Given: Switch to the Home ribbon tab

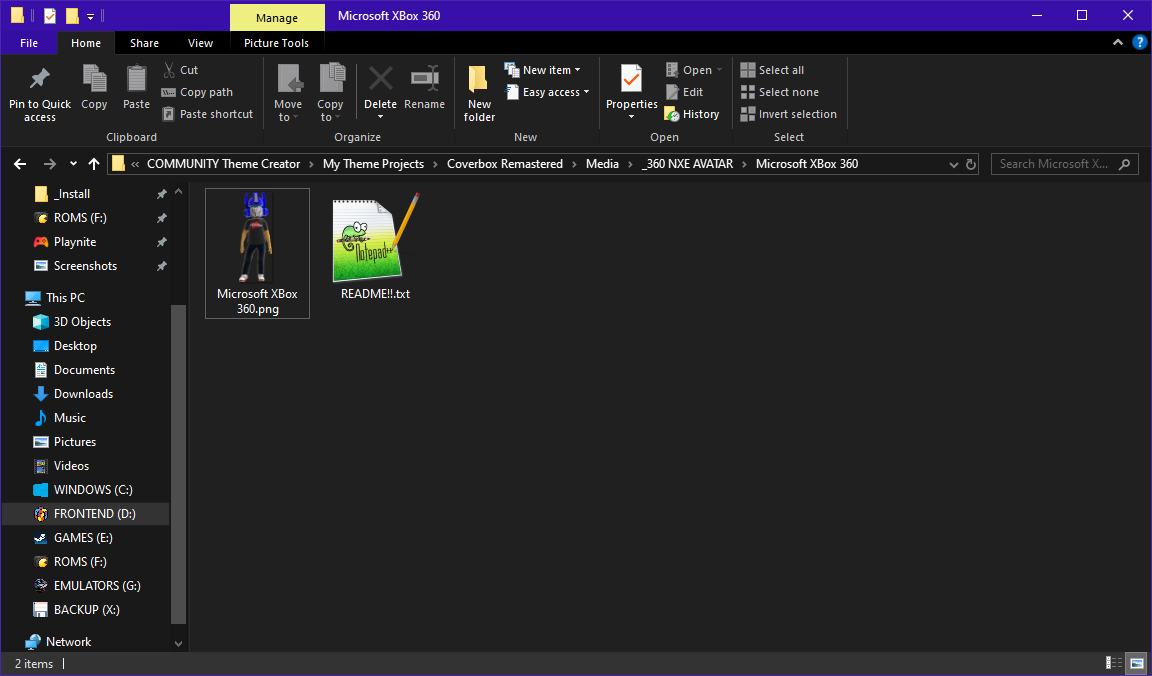Looking at the screenshot, I should tap(86, 43).
